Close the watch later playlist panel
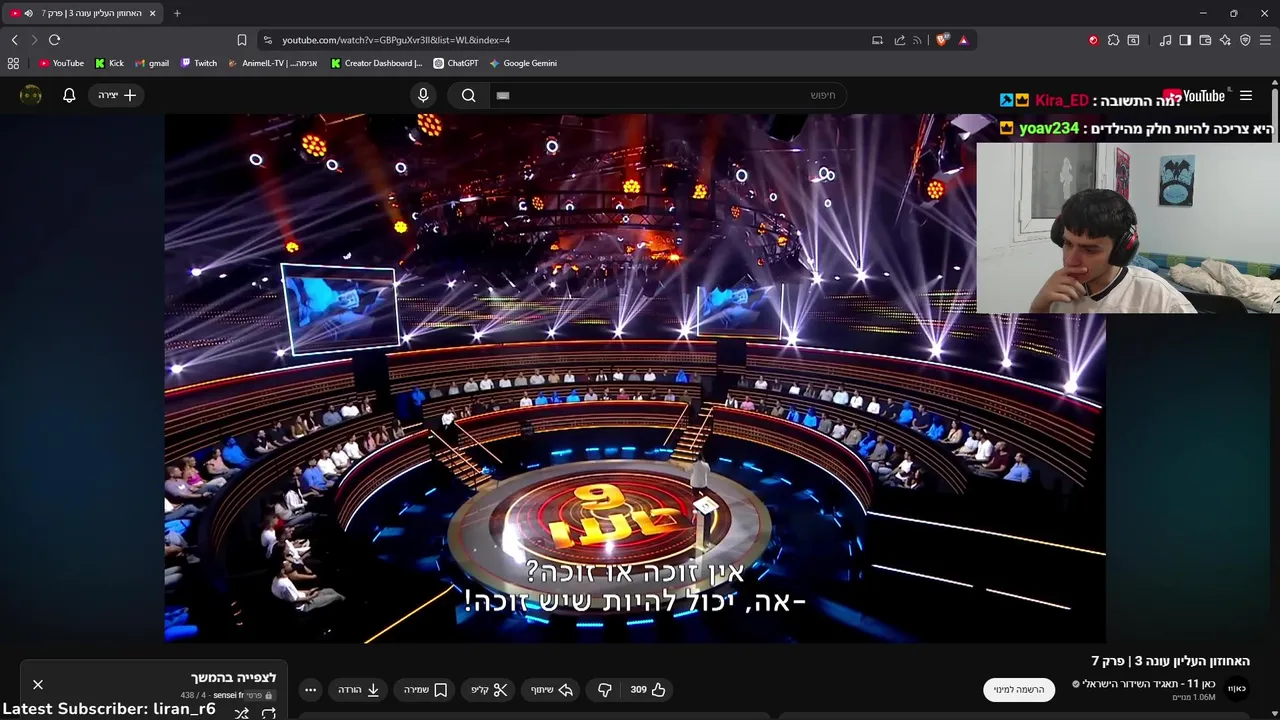 click(38, 684)
